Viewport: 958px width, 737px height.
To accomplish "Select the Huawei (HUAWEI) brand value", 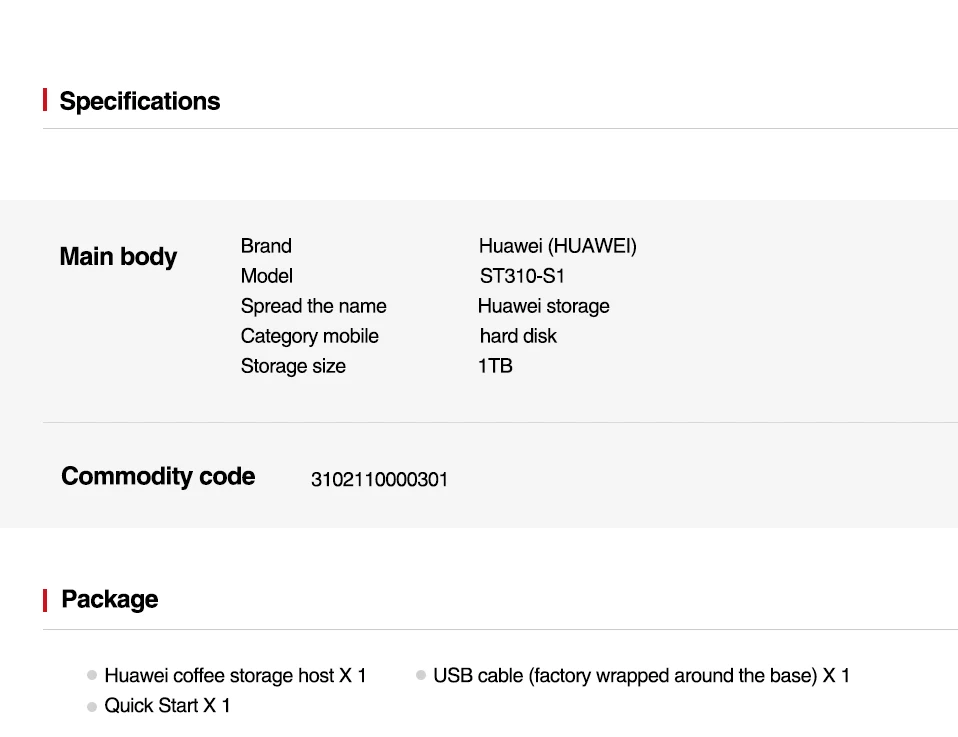I will (x=557, y=246).
